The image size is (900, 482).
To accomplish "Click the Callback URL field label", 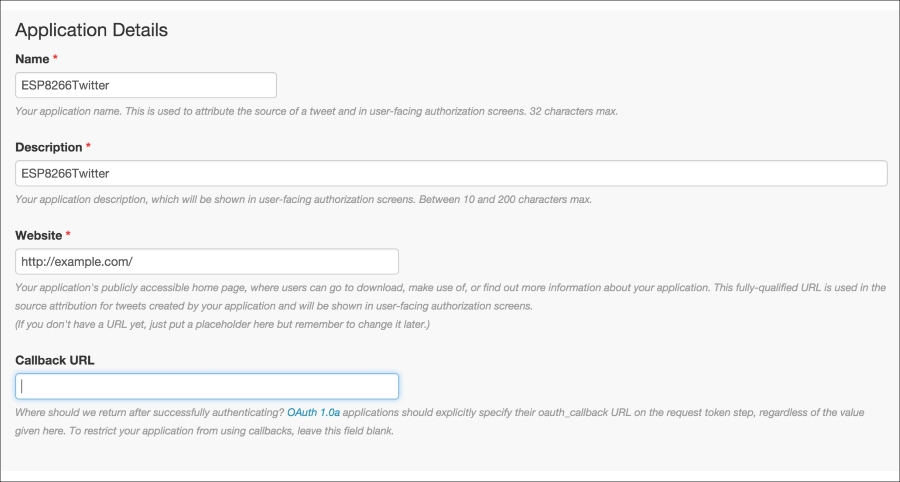I will pyautogui.click(x=55, y=360).
